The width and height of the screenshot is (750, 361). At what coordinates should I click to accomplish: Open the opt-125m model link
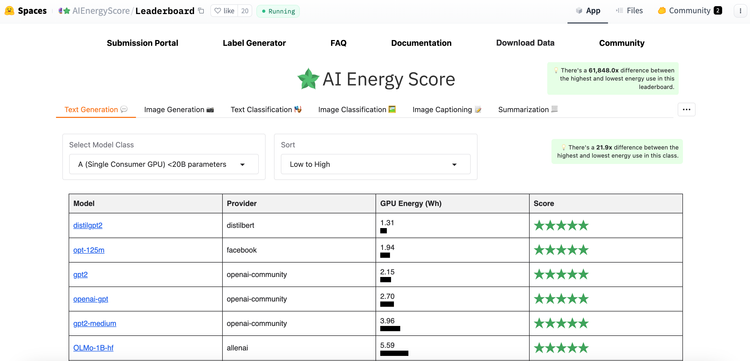[88, 250]
